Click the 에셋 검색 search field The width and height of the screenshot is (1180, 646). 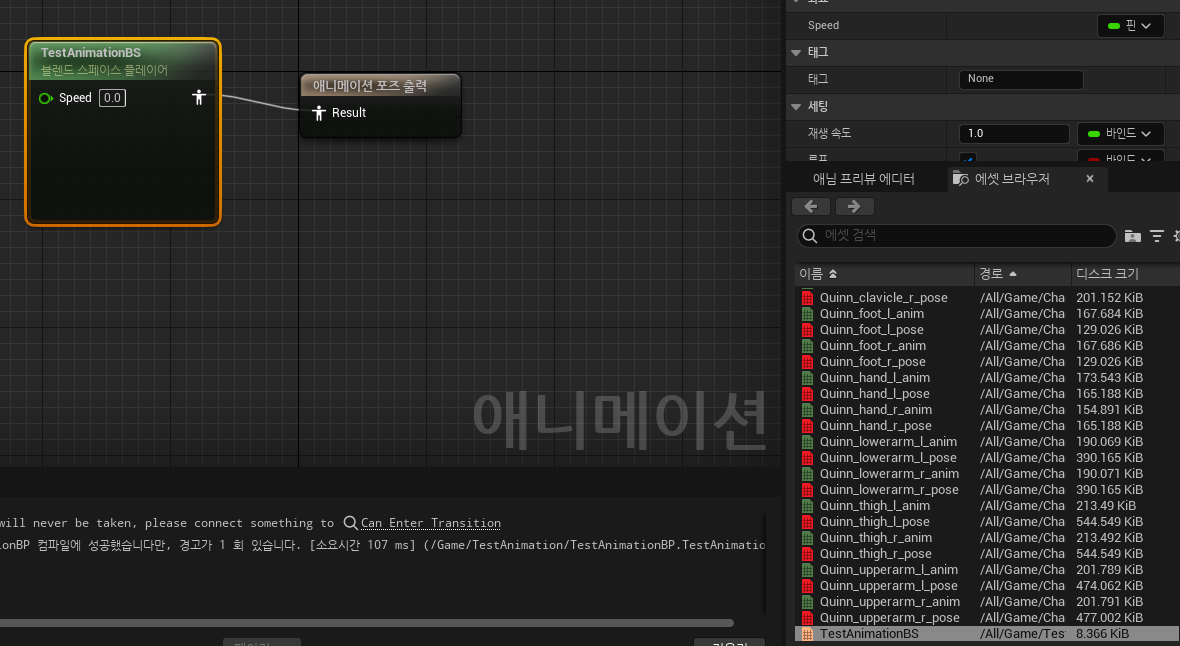click(956, 236)
